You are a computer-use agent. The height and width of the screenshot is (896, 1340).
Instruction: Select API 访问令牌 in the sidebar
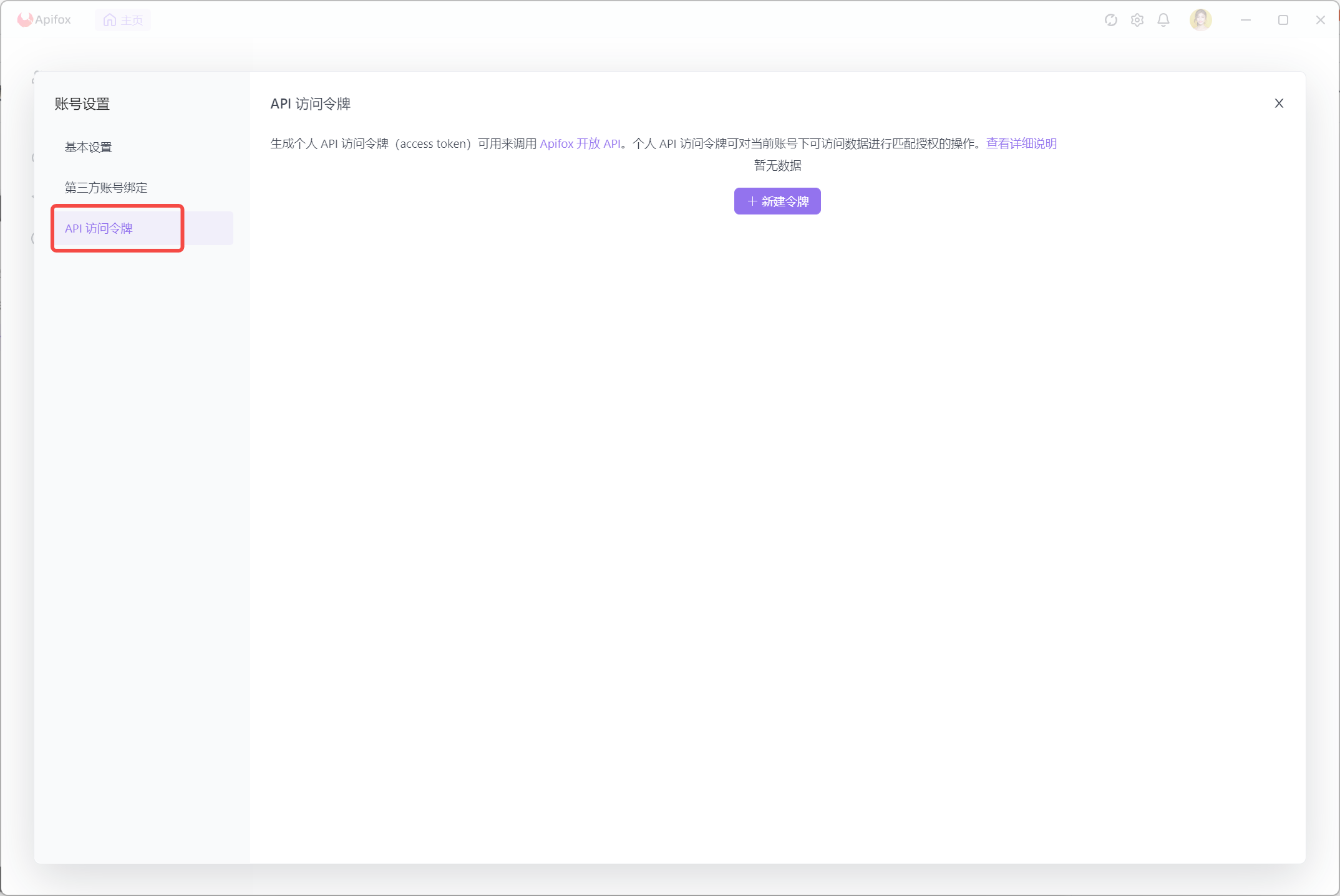pyautogui.click(x=99, y=228)
